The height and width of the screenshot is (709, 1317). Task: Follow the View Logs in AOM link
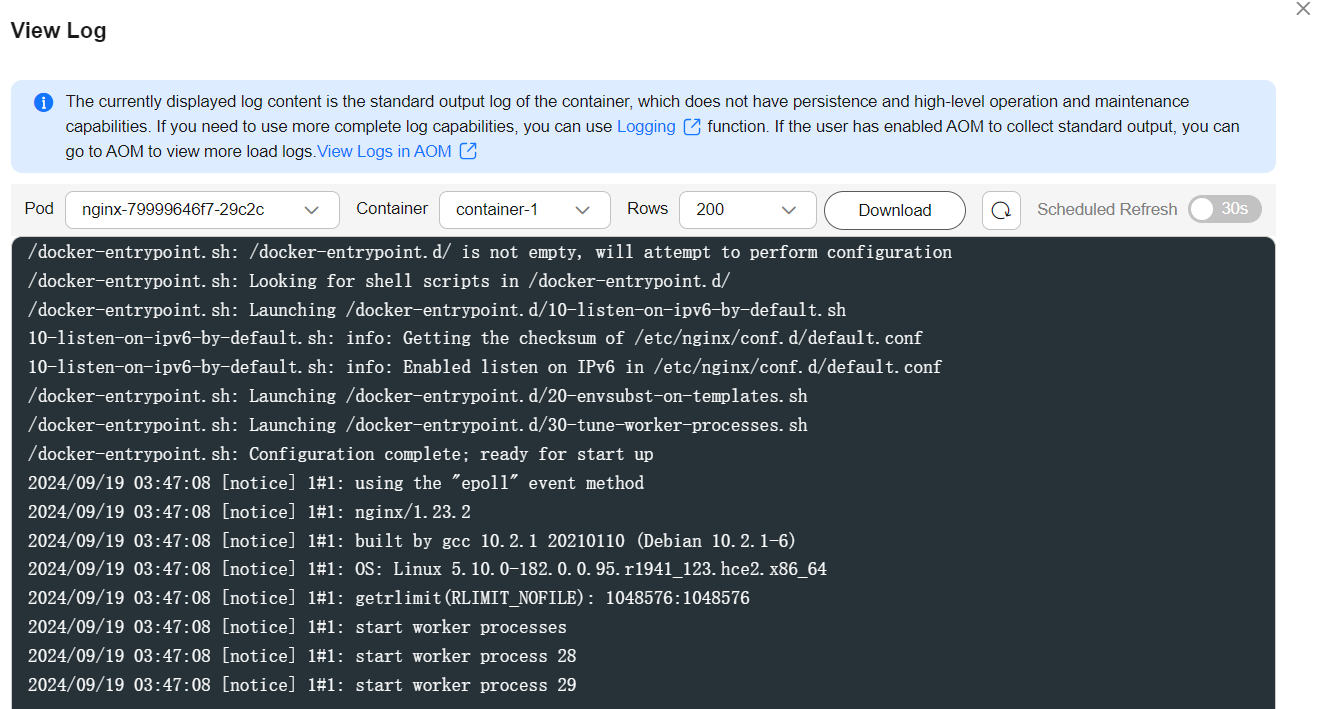tap(385, 152)
